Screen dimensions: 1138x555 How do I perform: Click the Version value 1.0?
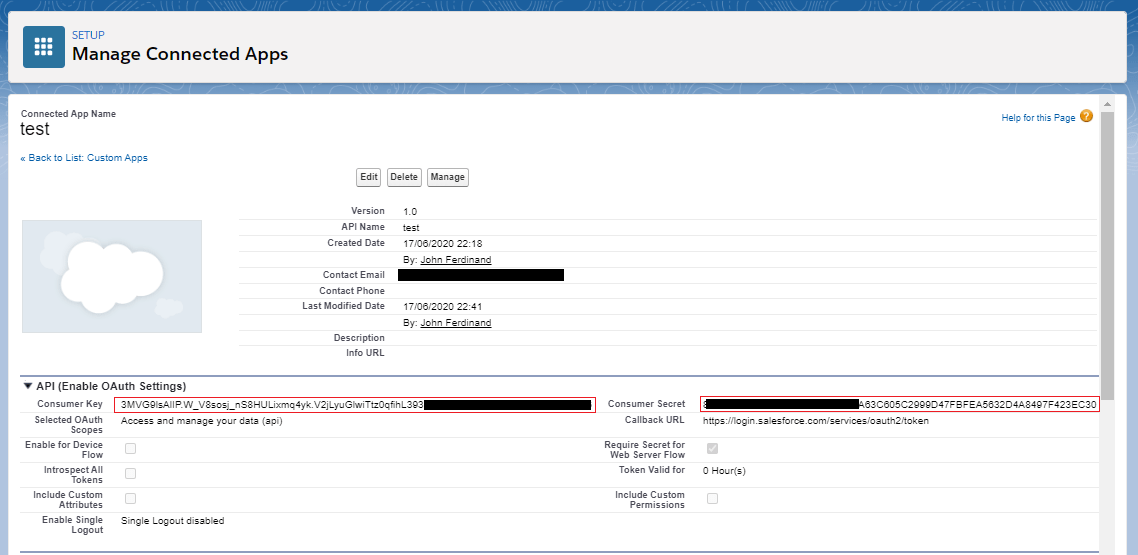pyautogui.click(x=410, y=212)
